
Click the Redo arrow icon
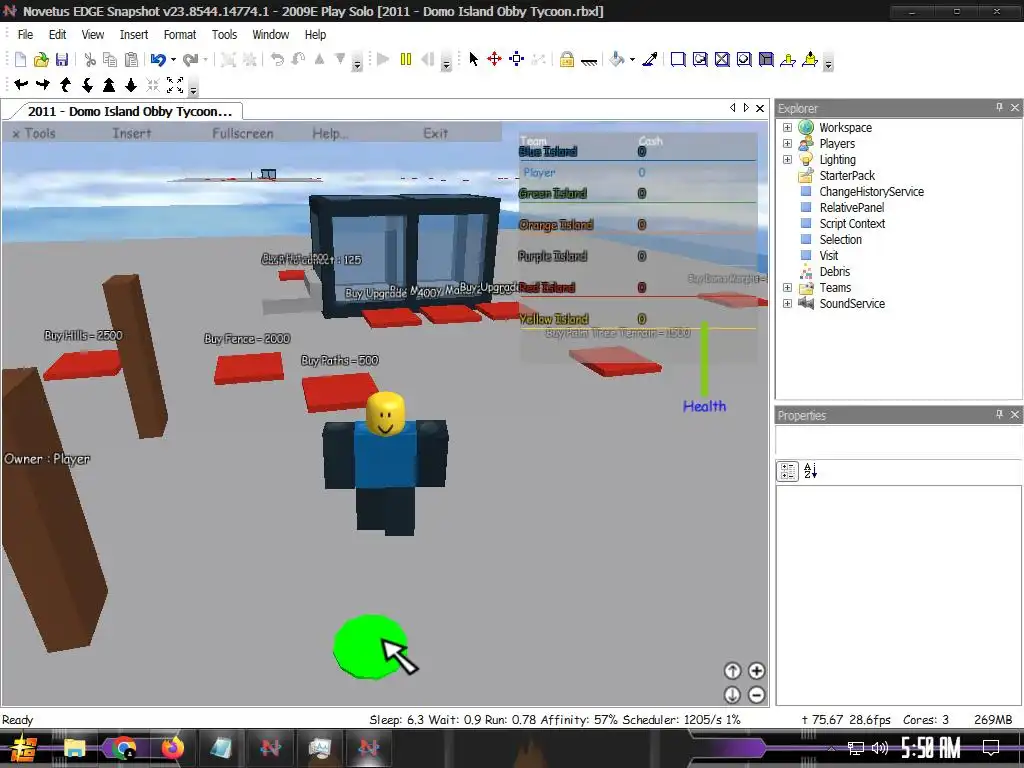[190, 60]
